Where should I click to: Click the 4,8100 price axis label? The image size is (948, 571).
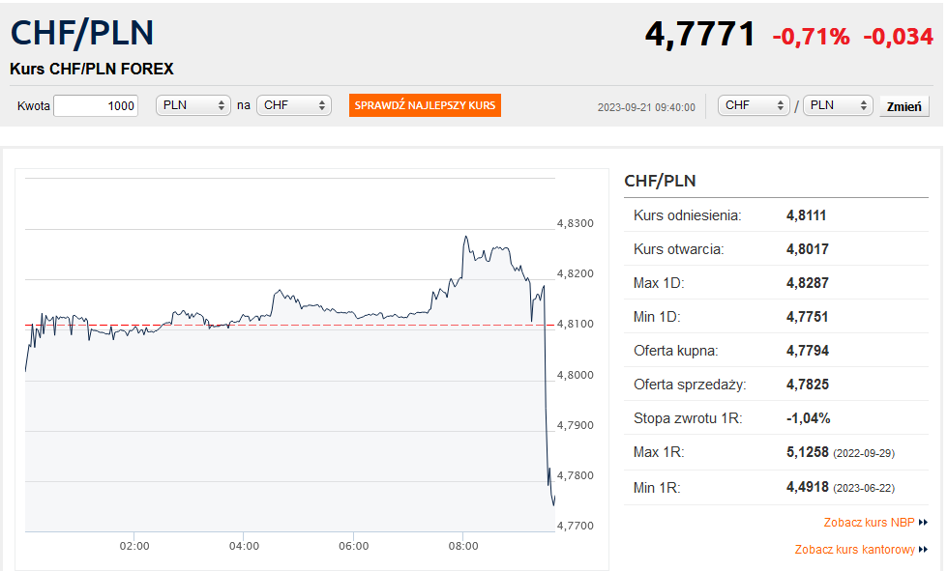(575, 324)
